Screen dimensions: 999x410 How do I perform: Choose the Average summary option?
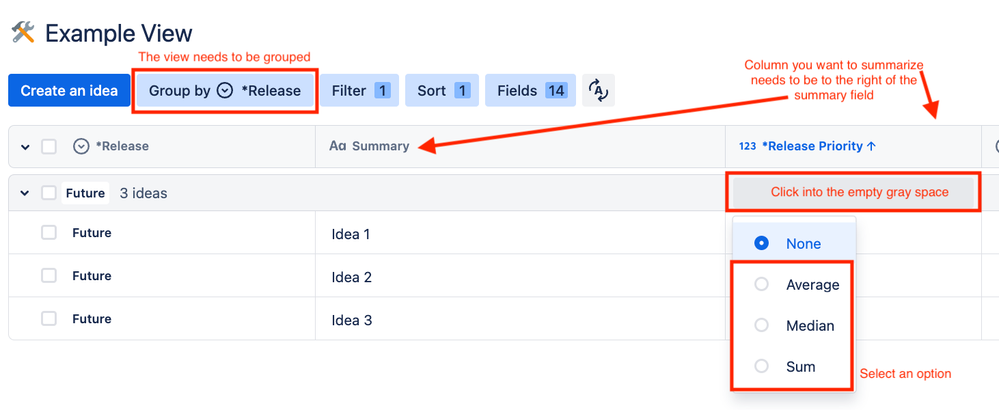(x=794, y=285)
